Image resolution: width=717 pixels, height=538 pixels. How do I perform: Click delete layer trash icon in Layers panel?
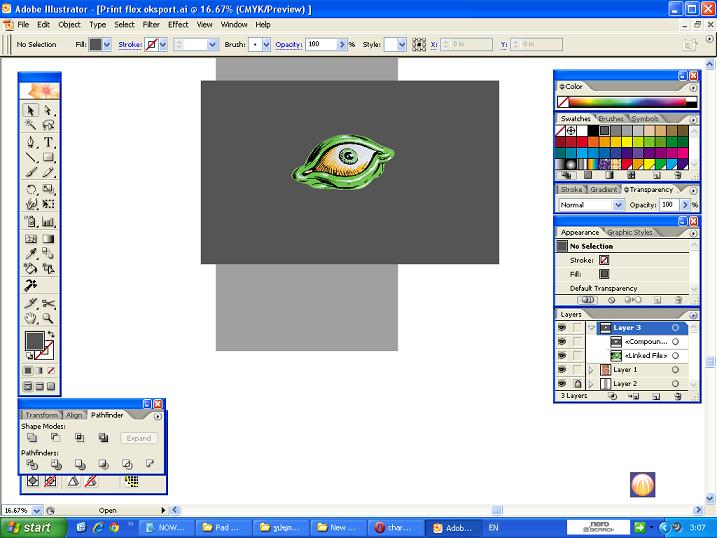pos(678,396)
